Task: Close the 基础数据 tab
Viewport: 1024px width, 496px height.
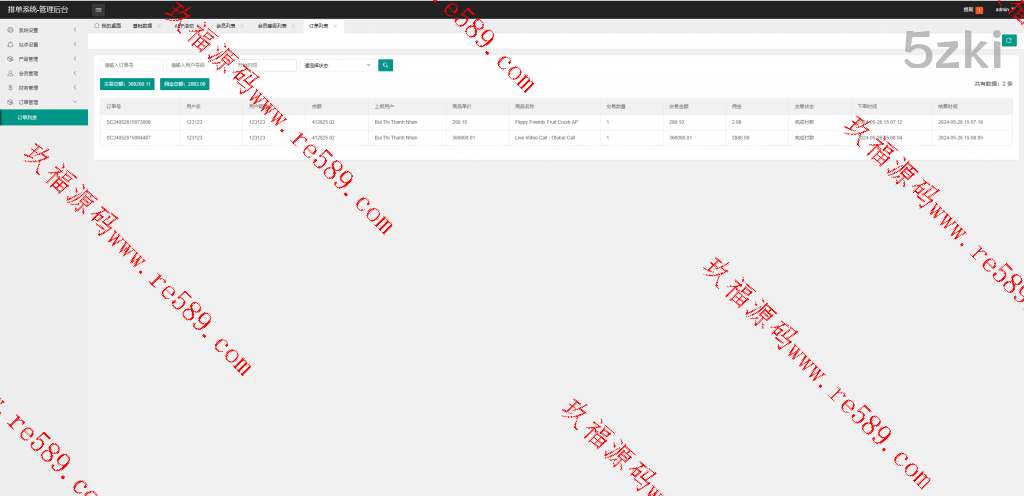Action: click(x=158, y=26)
